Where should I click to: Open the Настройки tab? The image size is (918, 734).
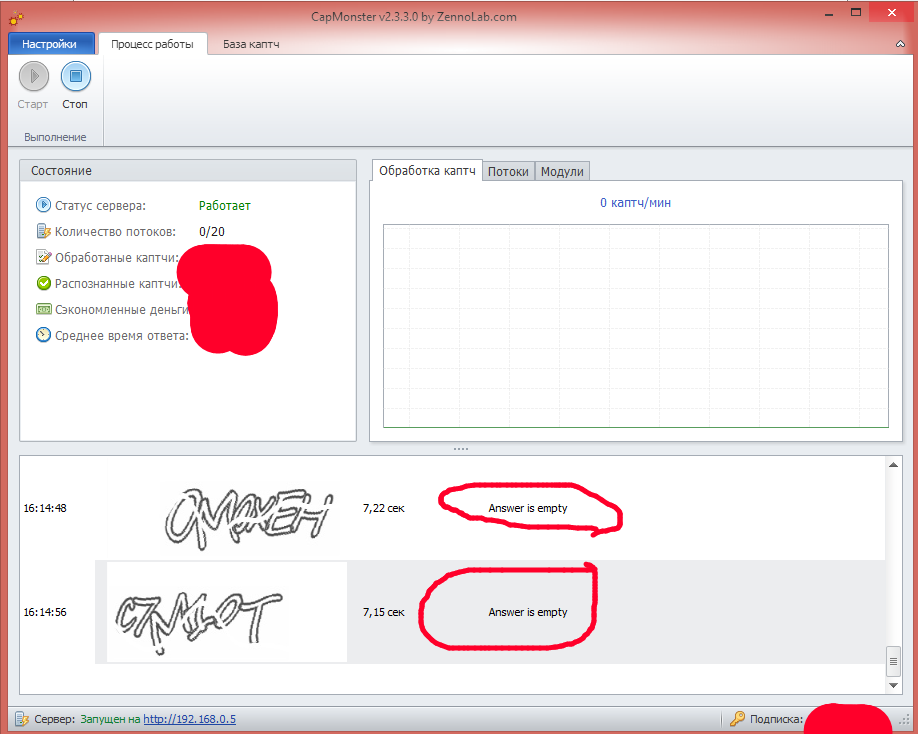(x=51, y=44)
